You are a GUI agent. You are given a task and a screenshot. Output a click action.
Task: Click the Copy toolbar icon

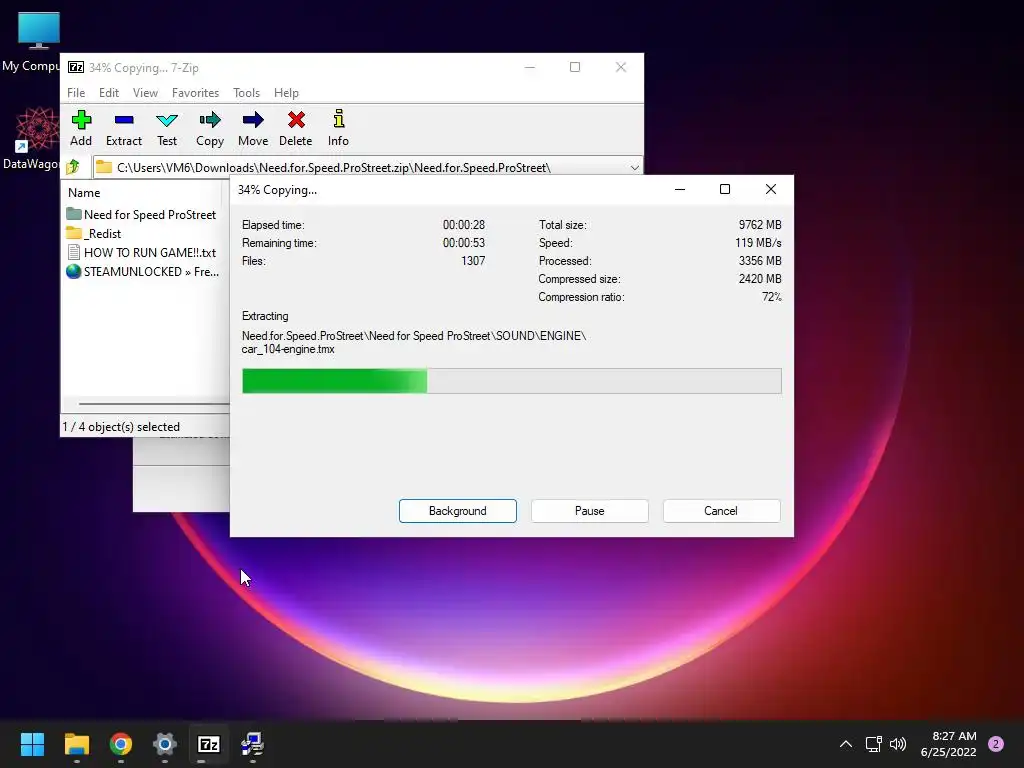coord(210,128)
